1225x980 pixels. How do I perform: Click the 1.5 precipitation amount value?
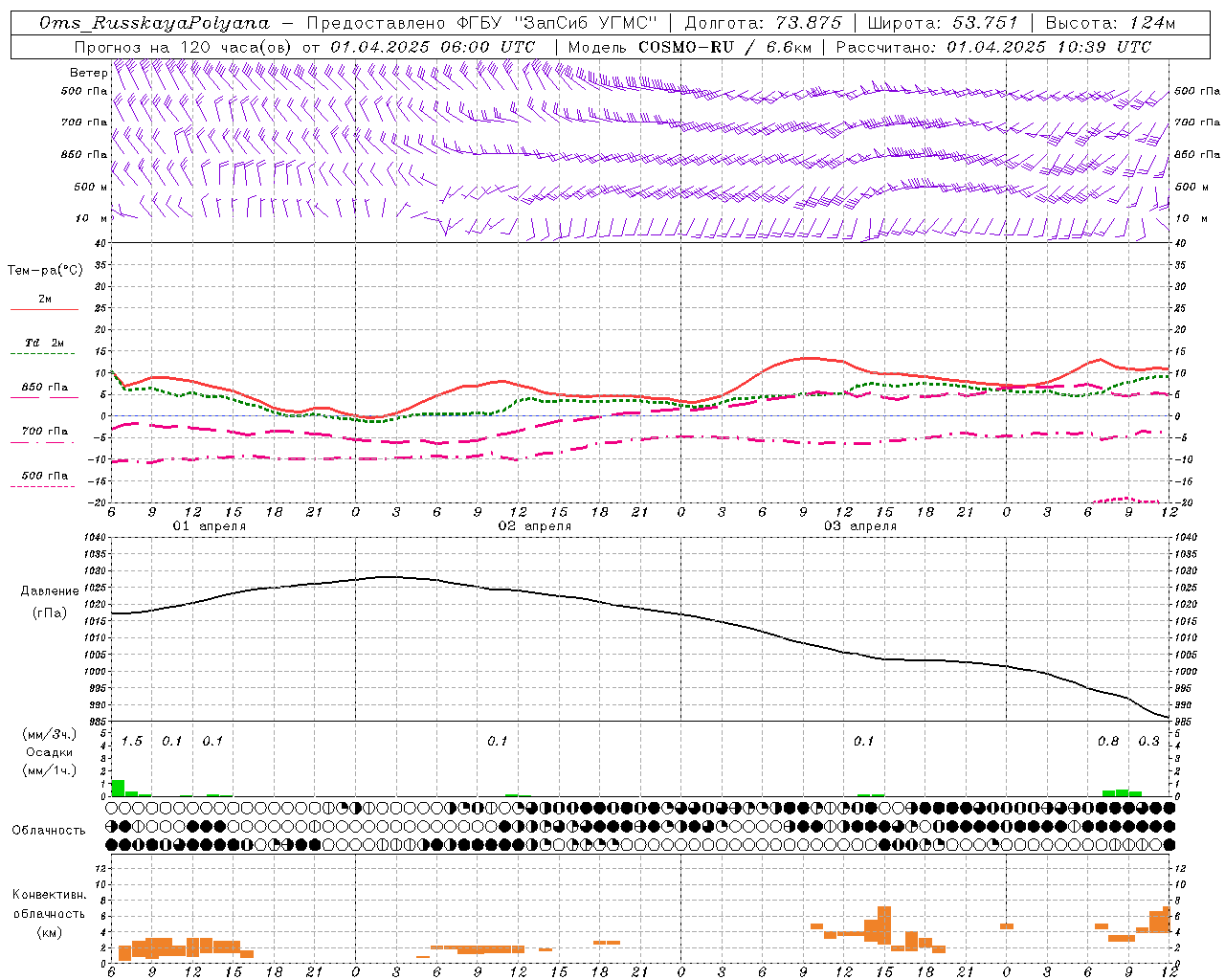[132, 742]
